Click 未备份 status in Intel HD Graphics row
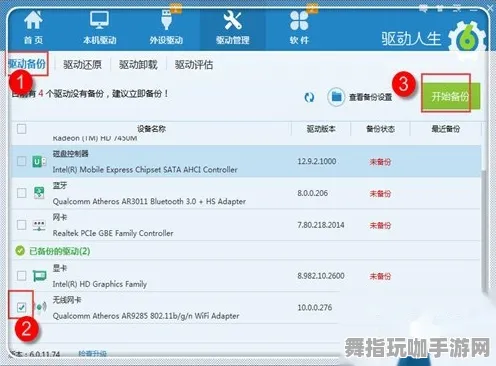The image size is (496, 366). pos(380,276)
